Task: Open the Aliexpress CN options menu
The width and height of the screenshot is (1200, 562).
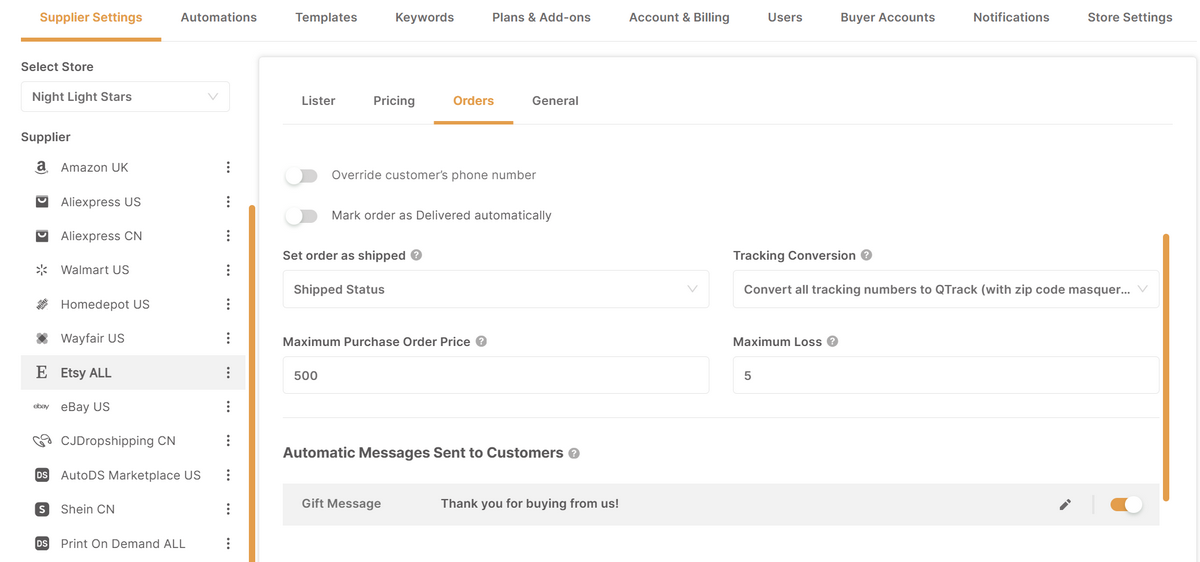Action: pos(228,236)
